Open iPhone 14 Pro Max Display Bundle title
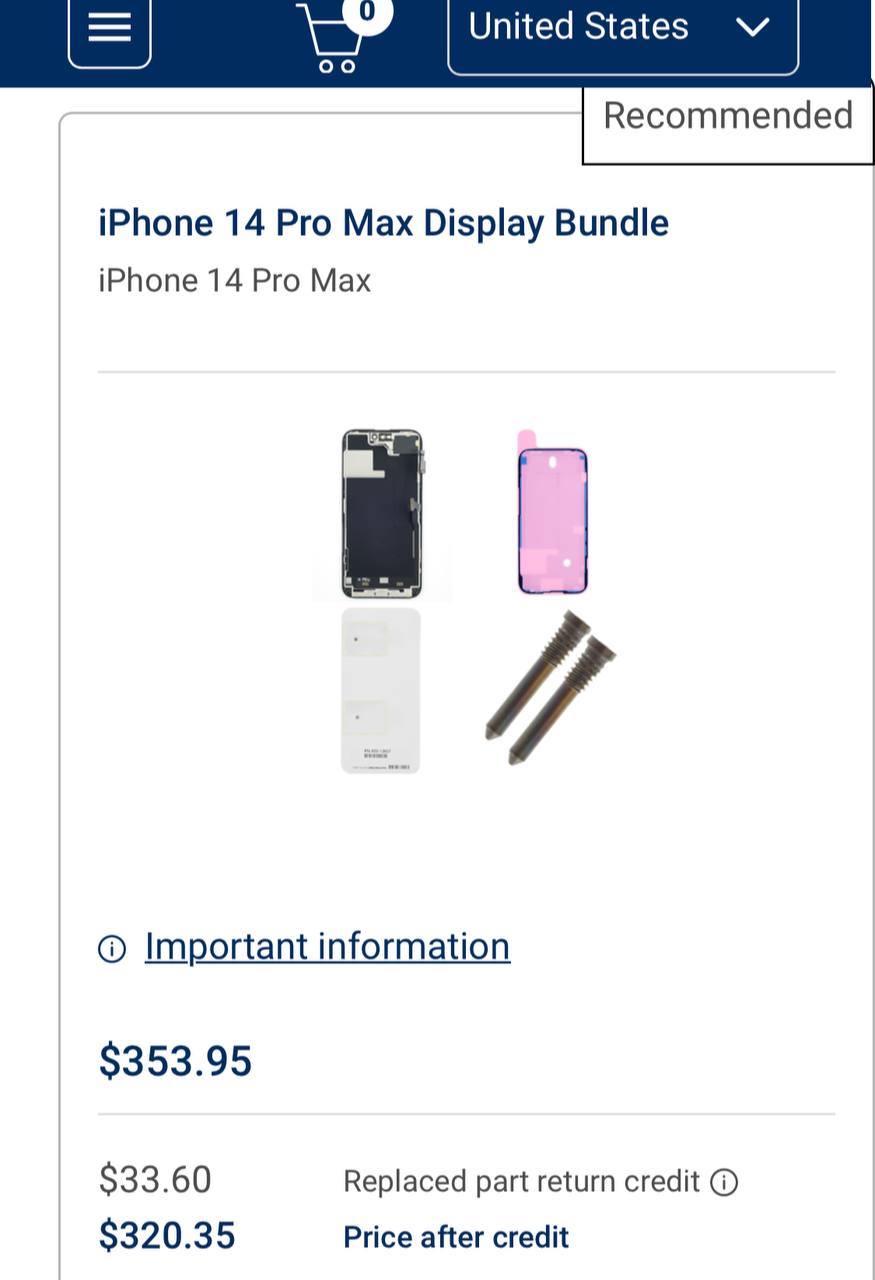This screenshot has height=1280, width=875. coord(383,222)
